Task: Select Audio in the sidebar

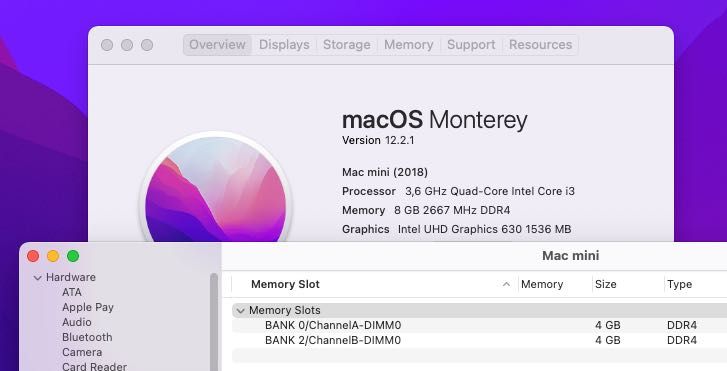Action: coord(77,322)
